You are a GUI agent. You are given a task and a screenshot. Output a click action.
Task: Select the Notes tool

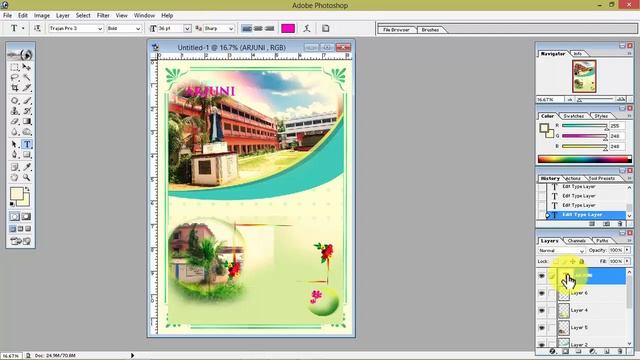tap(15, 167)
